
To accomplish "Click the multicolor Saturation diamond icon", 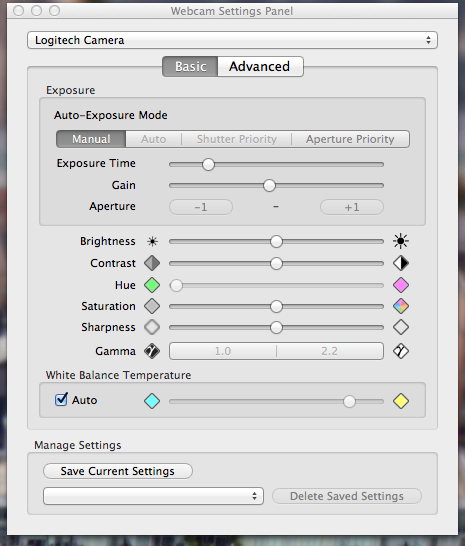I will 401,306.
